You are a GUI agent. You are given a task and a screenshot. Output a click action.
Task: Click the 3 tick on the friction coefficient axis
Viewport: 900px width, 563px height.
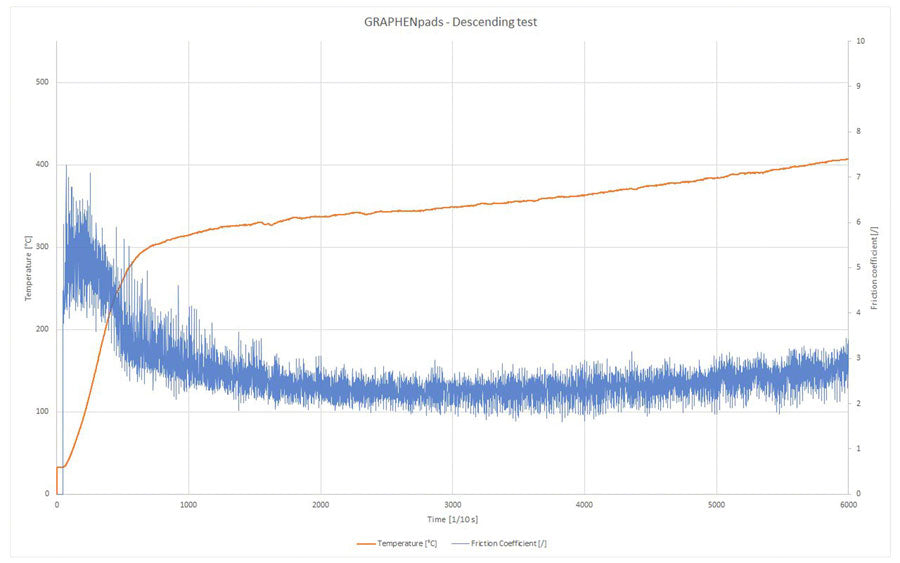[858, 358]
